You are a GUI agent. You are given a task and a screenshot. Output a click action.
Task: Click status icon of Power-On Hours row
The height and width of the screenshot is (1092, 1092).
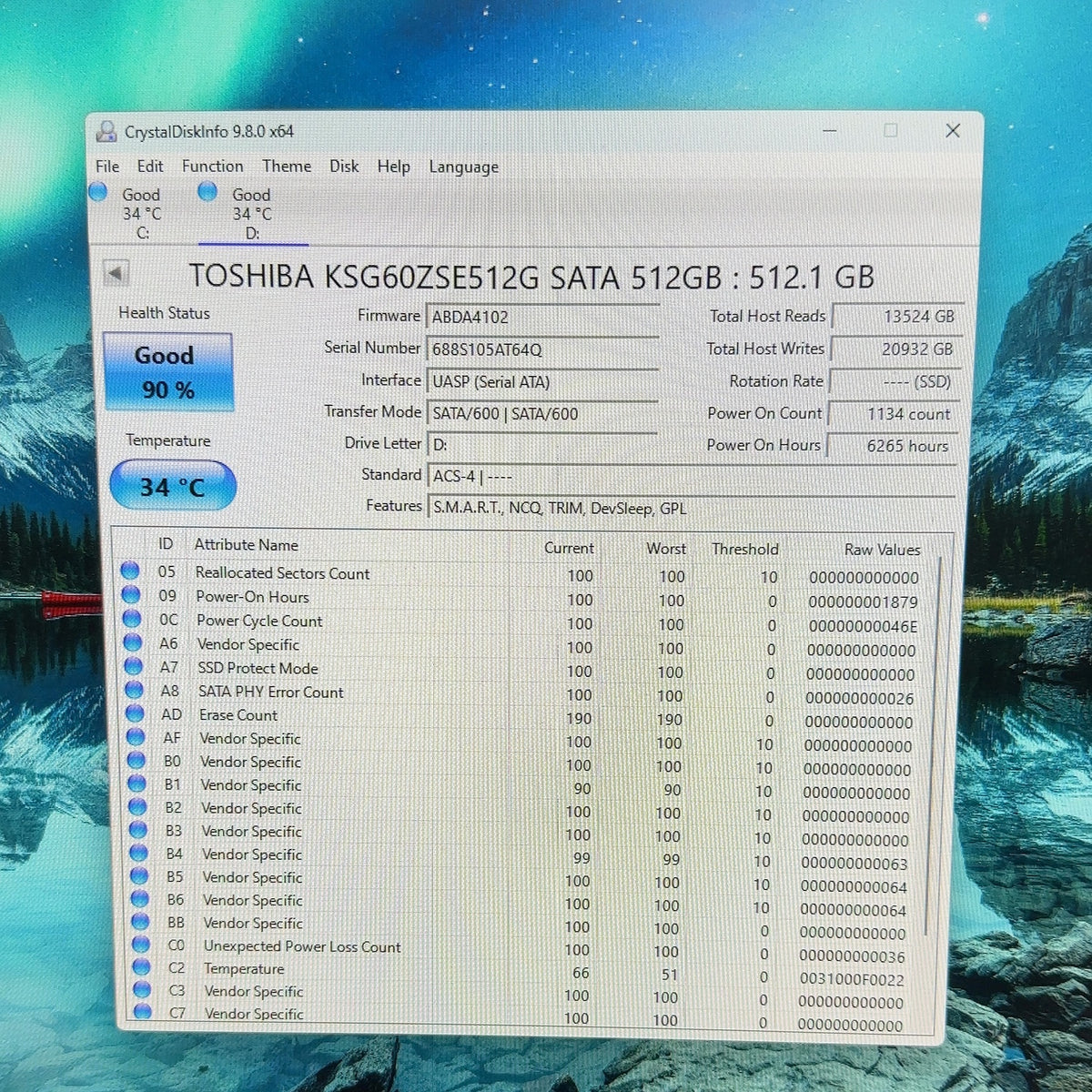[x=131, y=595]
